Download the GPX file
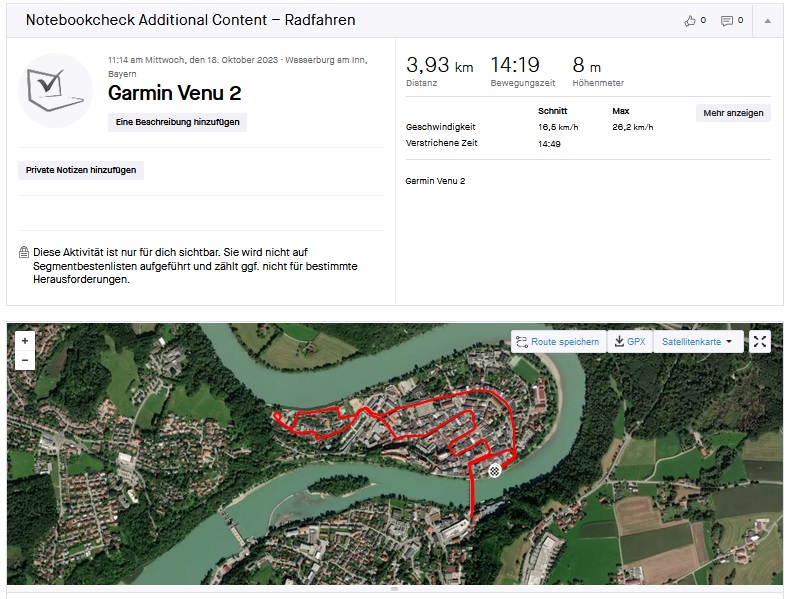 click(630, 342)
